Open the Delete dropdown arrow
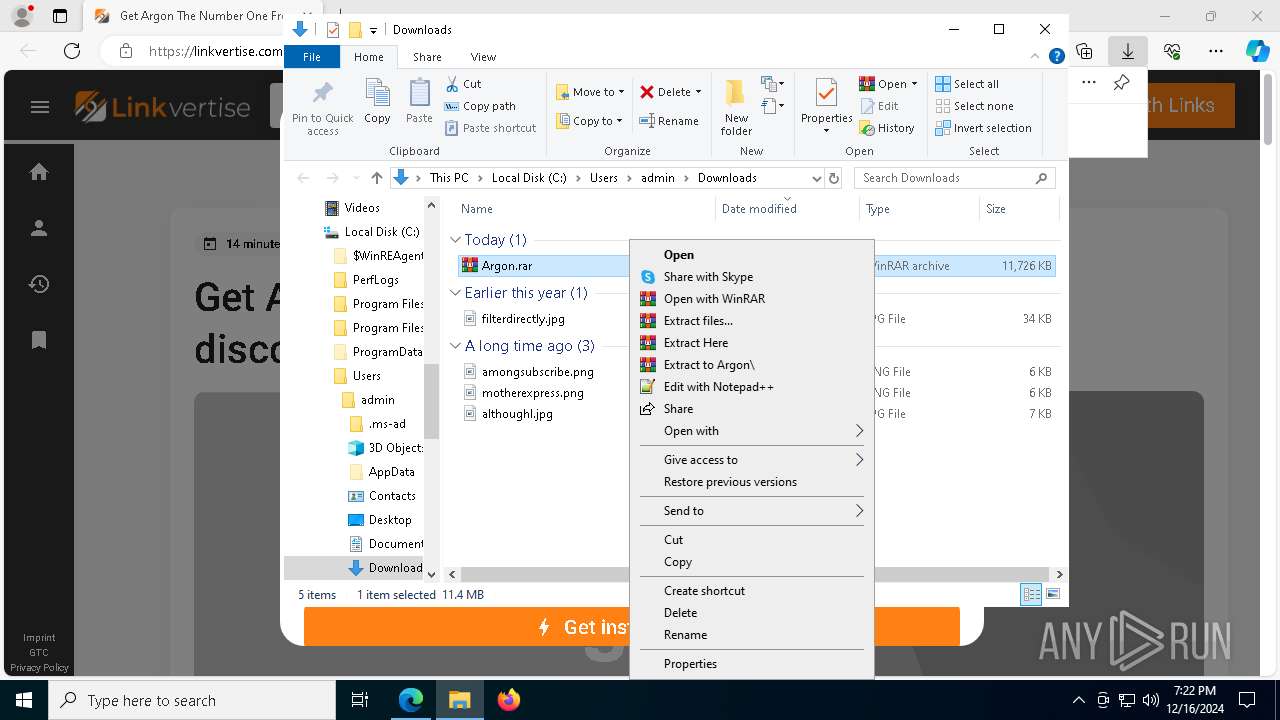The width and height of the screenshot is (1280, 720). (698, 92)
